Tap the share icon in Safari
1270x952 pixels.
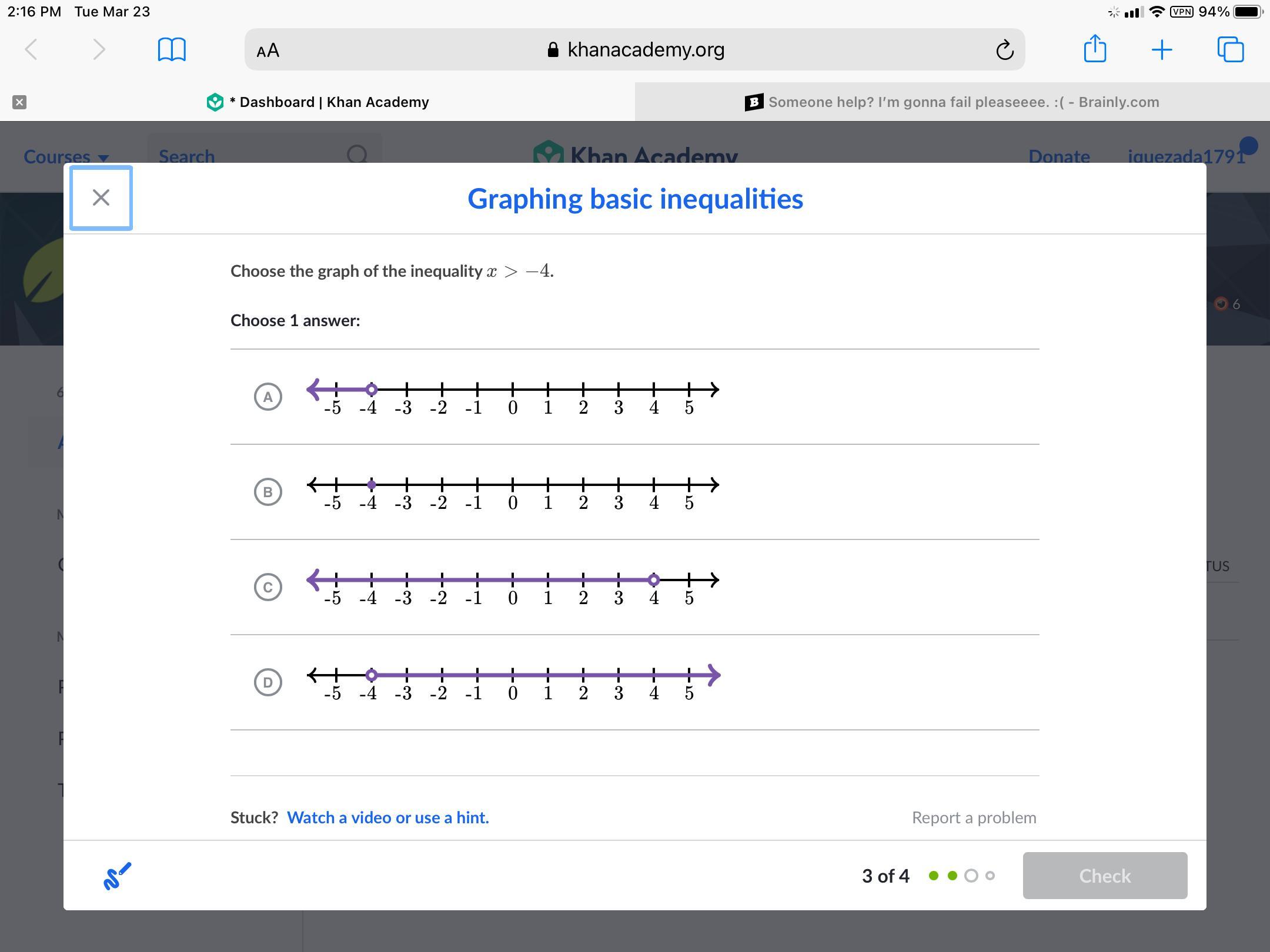coord(1095,49)
